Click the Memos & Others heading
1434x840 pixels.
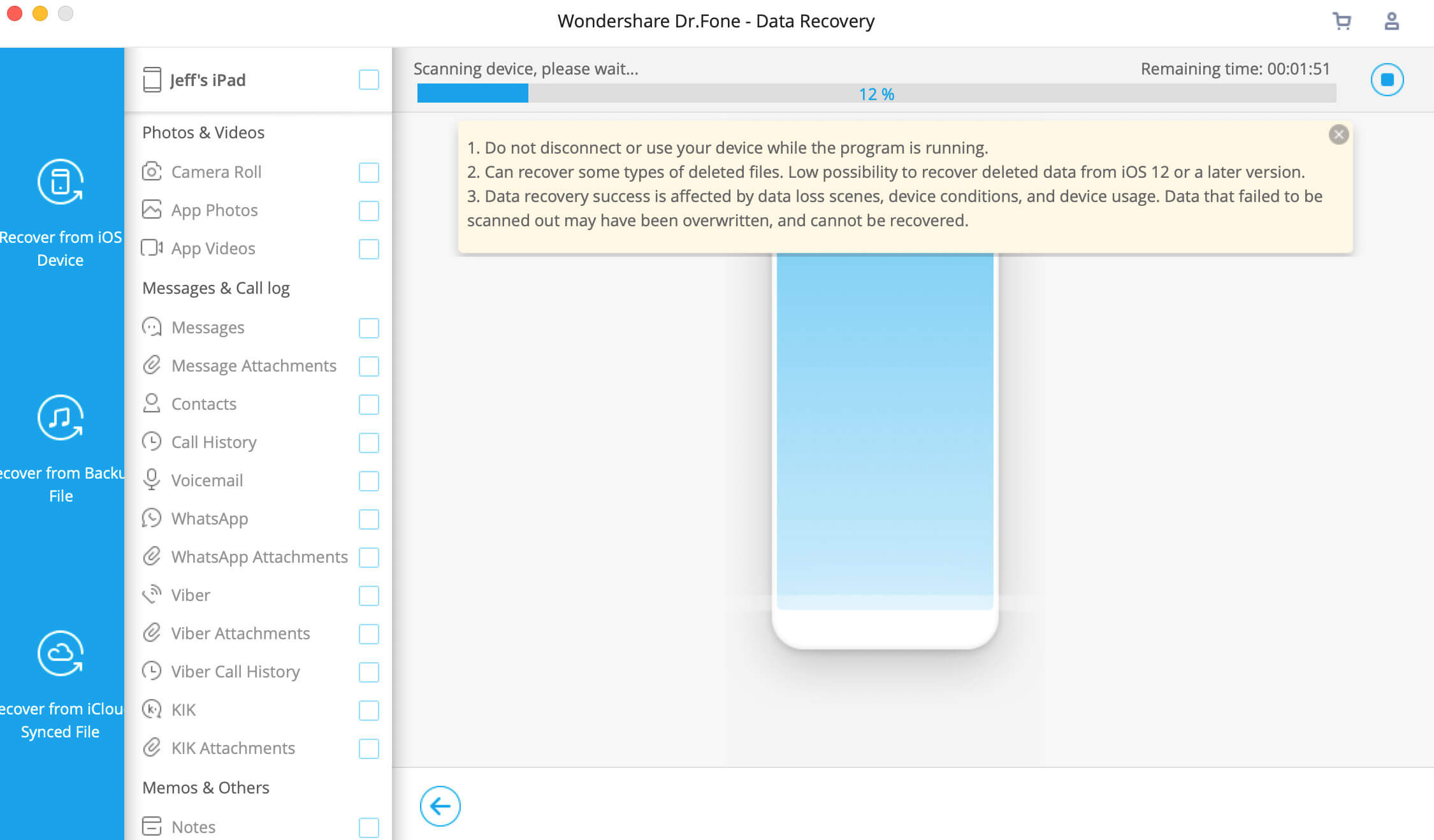(205, 787)
